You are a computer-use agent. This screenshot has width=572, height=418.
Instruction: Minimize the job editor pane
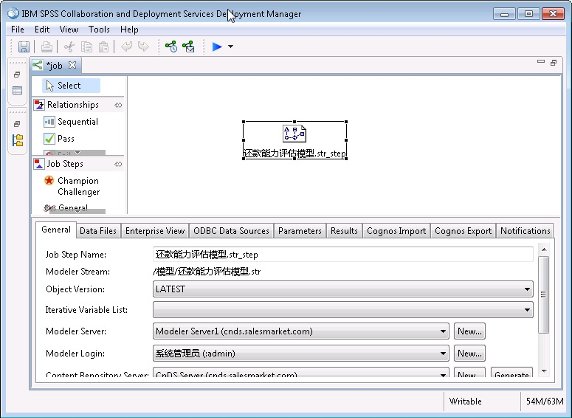(541, 62)
